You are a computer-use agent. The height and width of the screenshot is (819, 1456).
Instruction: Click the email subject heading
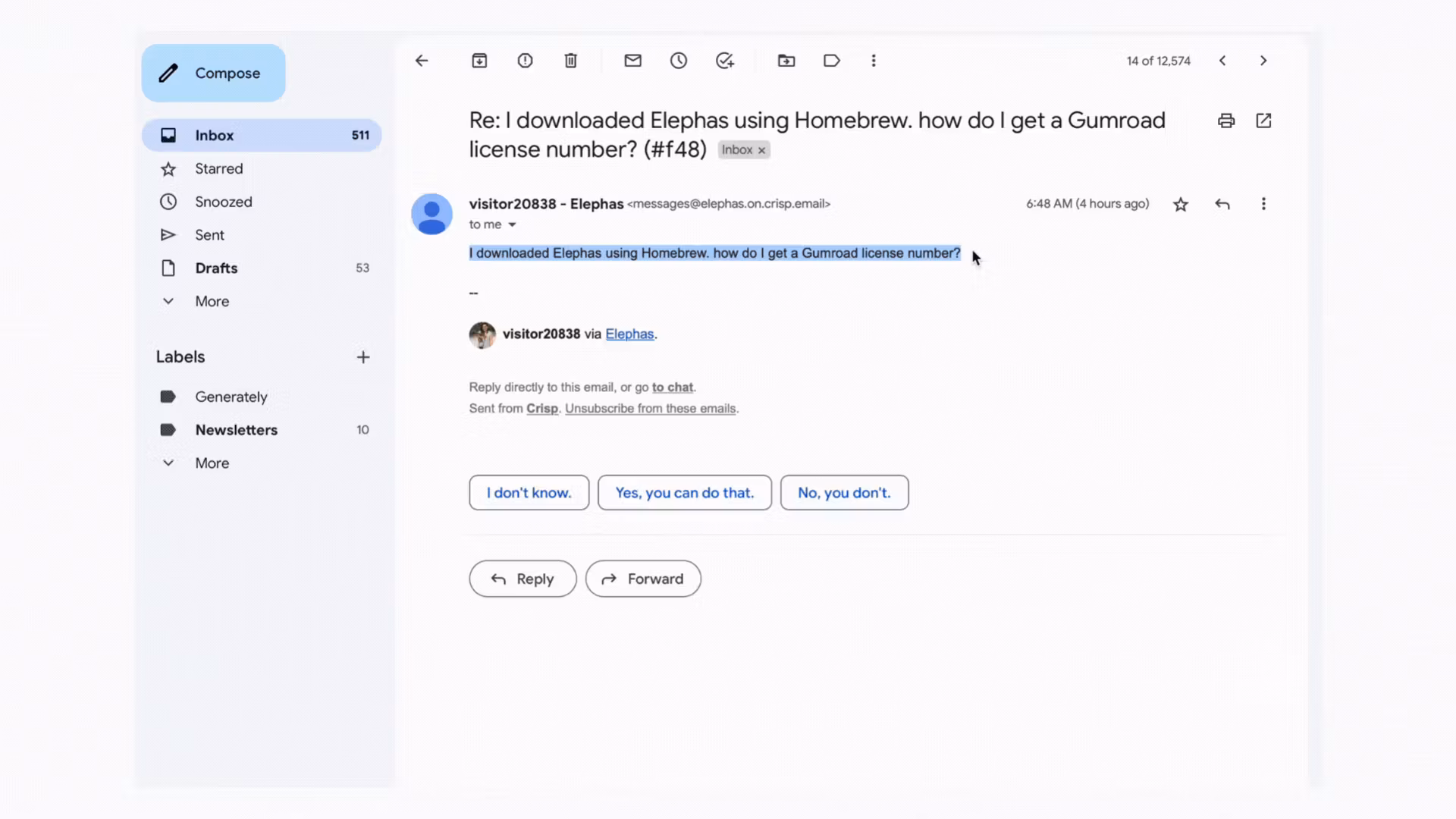point(817,135)
